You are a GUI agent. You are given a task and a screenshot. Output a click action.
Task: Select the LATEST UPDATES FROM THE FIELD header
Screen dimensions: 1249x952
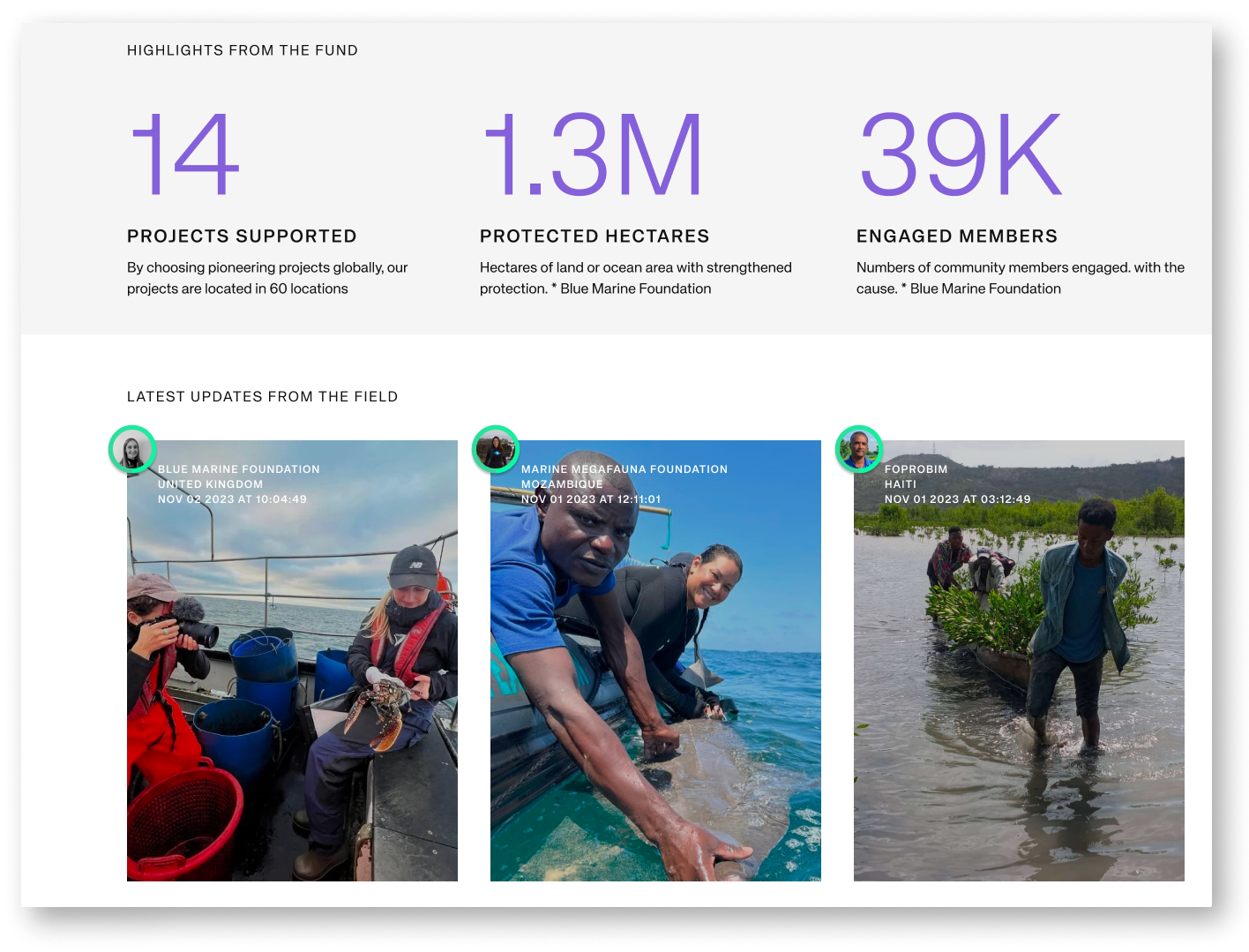tap(262, 396)
